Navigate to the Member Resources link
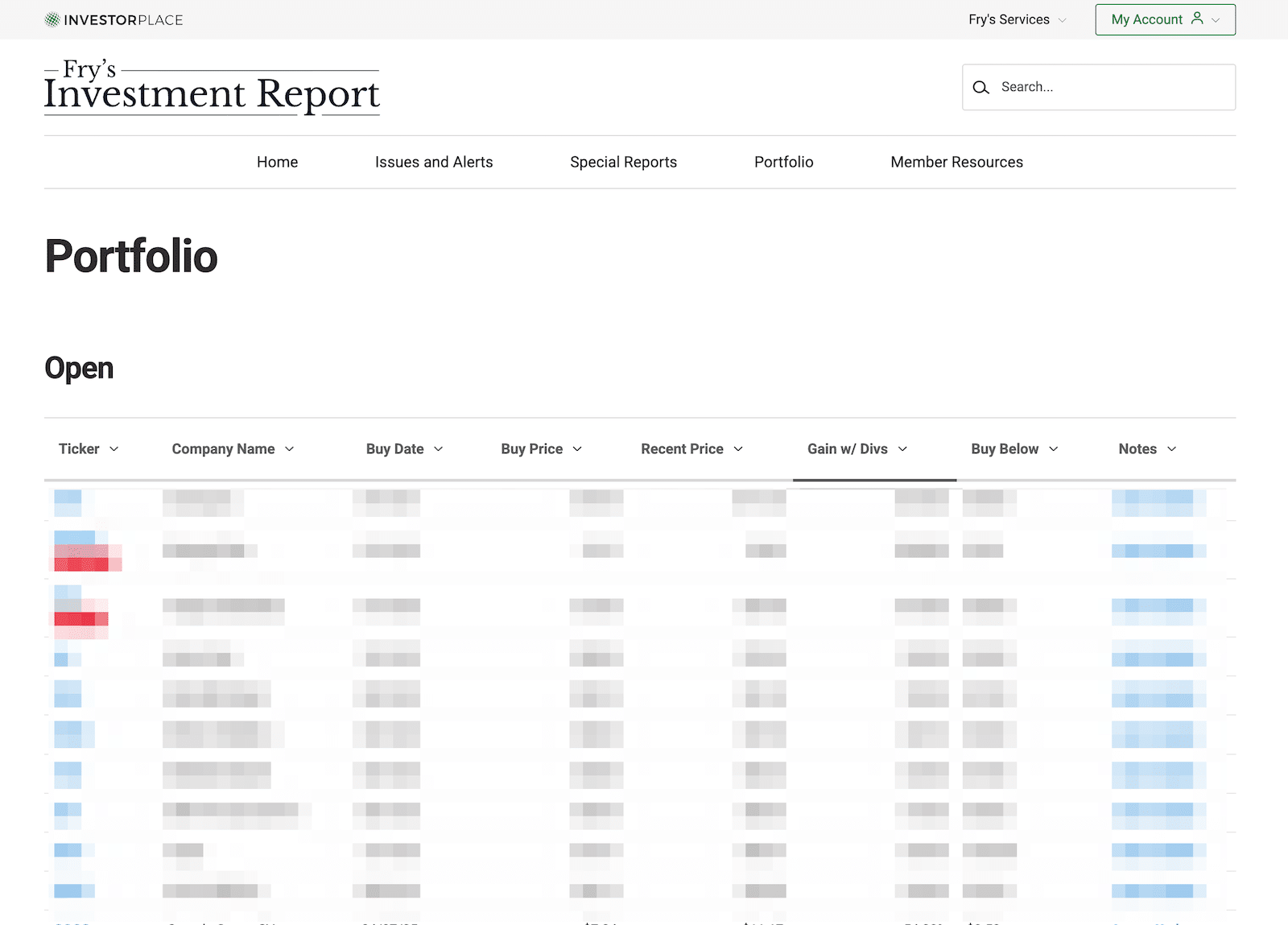 tap(956, 163)
